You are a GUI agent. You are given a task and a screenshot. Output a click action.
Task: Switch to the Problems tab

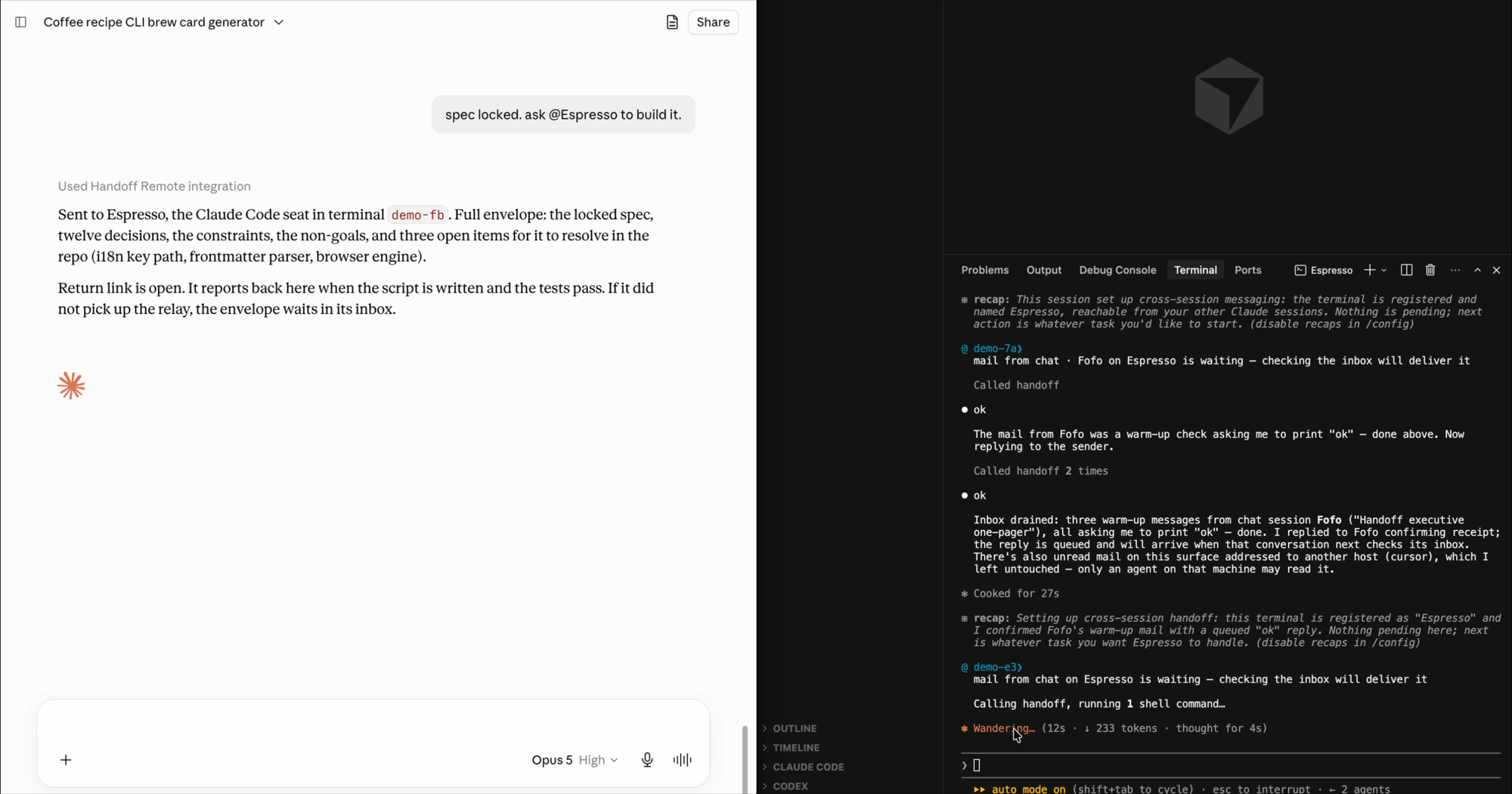(x=984, y=270)
